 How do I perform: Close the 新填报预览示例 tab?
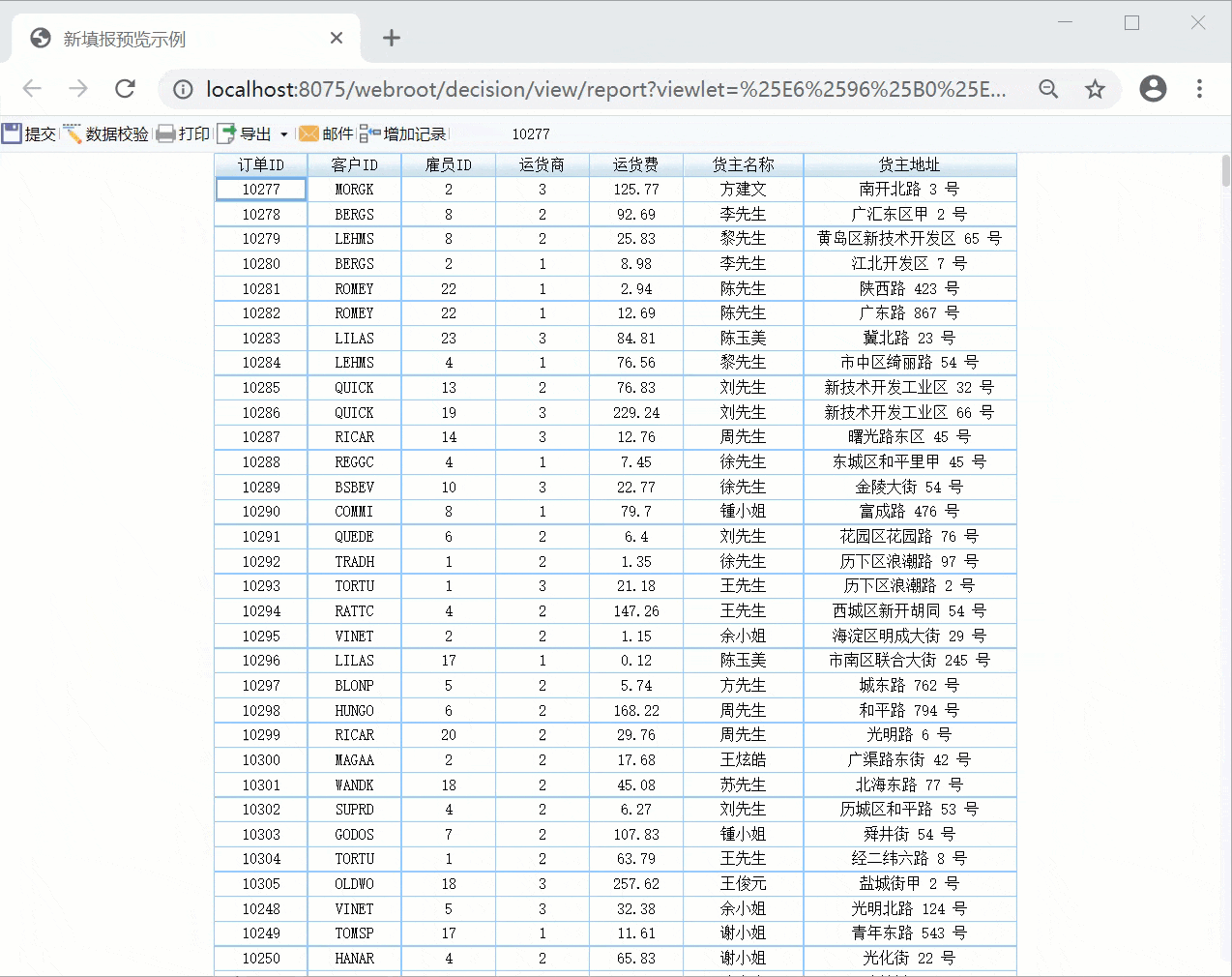[337, 38]
